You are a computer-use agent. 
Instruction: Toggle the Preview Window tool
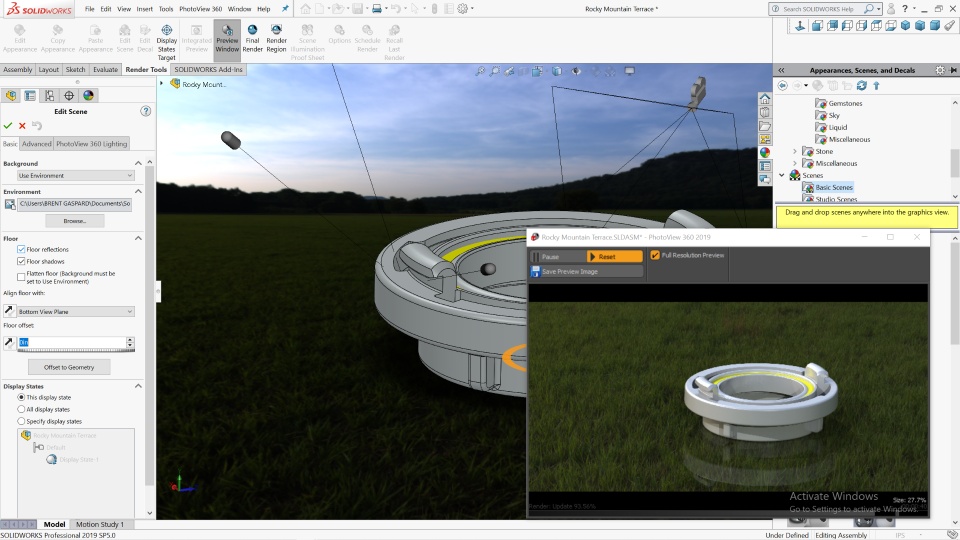coord(227,38)
